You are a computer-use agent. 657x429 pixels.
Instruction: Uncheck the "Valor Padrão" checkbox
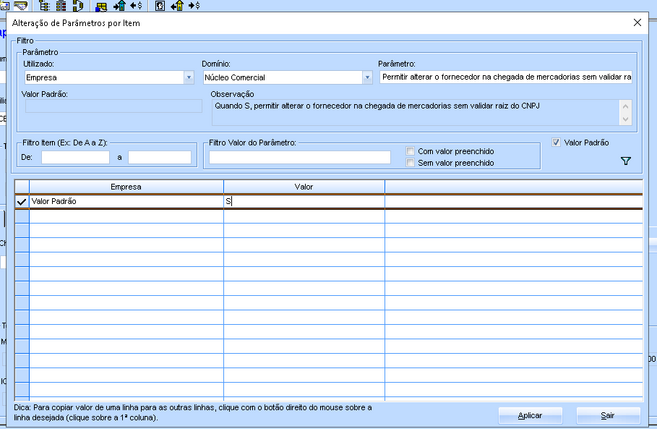(557, 142)
